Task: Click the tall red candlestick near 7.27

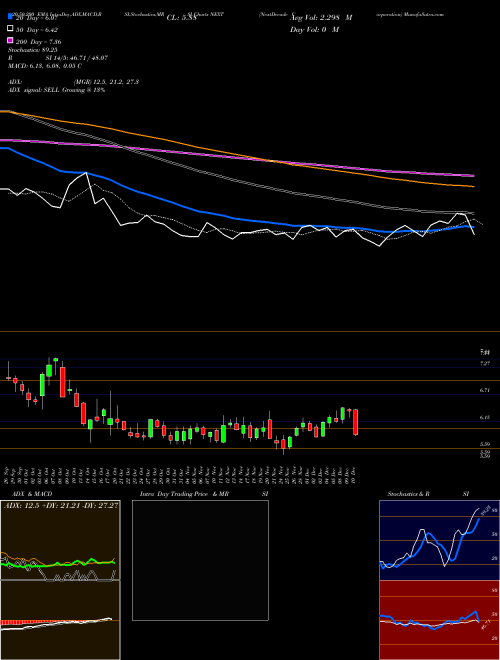Action: tap(63, 382)
